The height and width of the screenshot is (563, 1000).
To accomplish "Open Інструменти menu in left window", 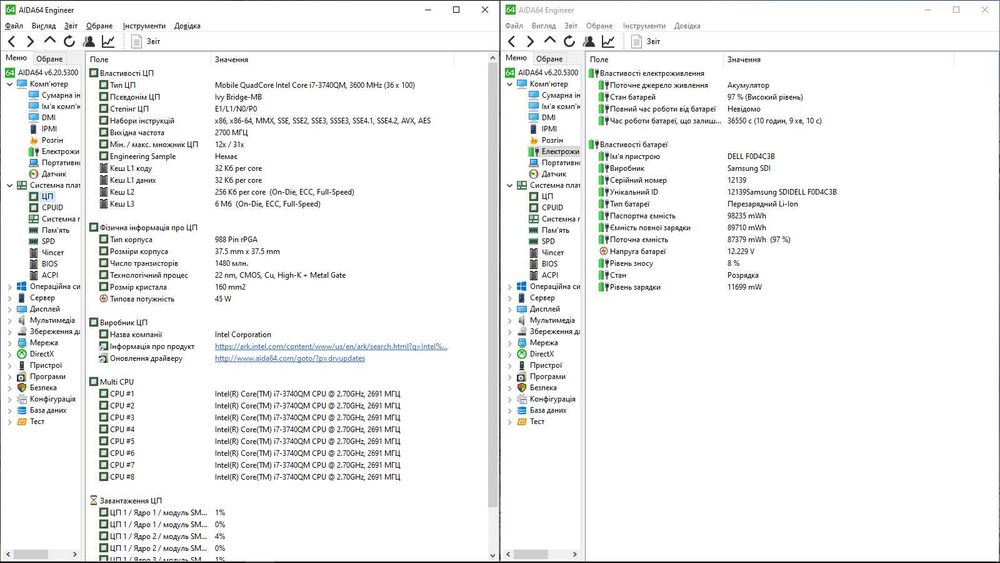I will pos(144,26).
